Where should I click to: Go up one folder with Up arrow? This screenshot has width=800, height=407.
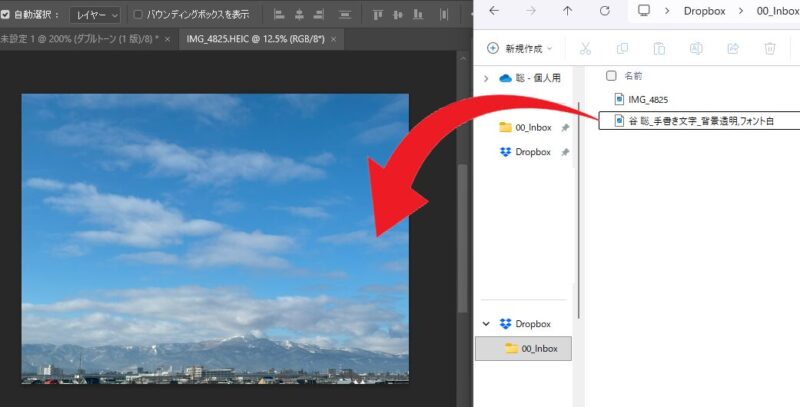tap(568, 11)
